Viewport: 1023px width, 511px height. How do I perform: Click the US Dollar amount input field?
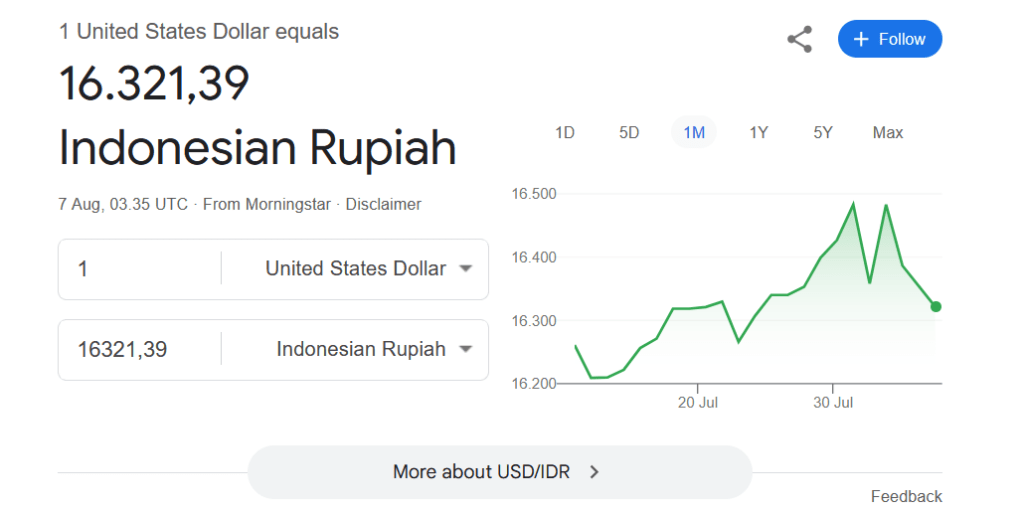(140, 269)
